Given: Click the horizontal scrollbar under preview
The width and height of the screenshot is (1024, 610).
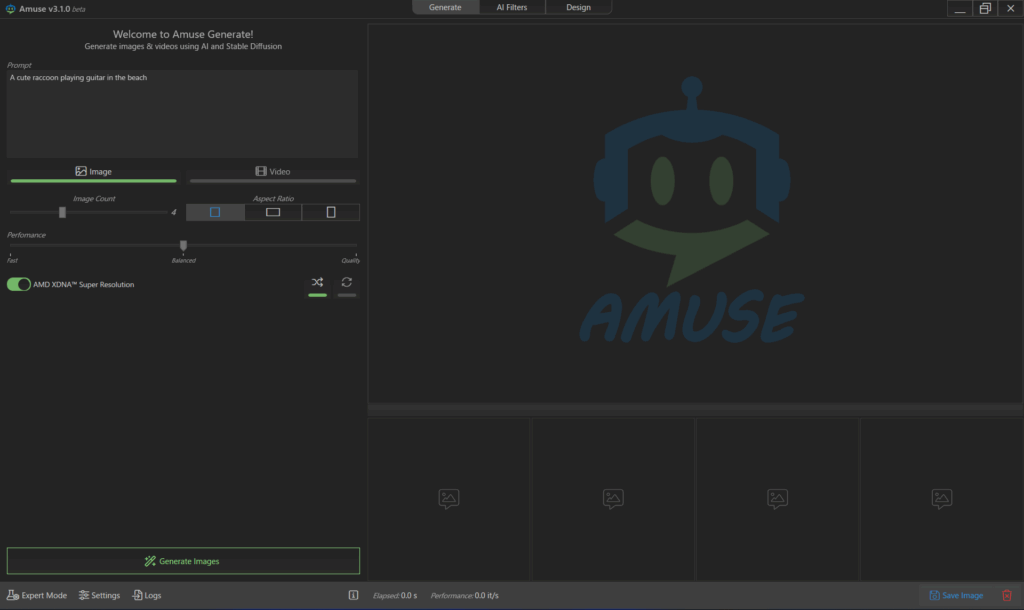Looking at the screenshot, I should 695,409.
